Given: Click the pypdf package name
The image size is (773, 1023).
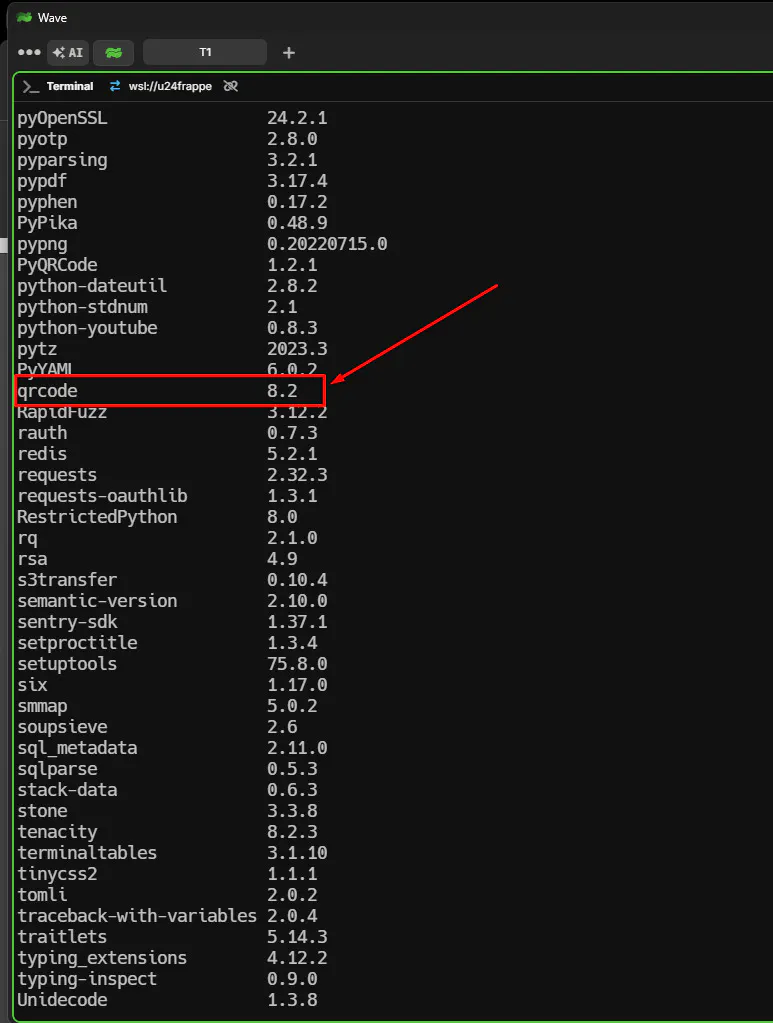Looking at the screenshot, I should tap(42, 181).
